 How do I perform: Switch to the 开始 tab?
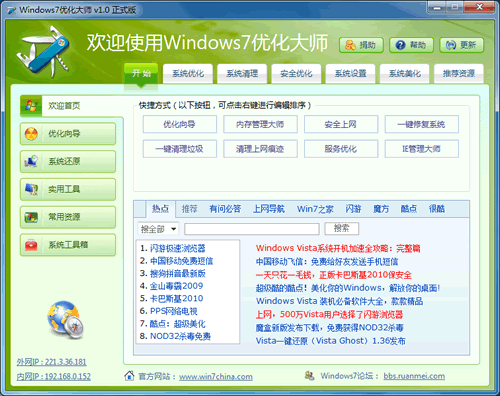[x=141, y=73]
